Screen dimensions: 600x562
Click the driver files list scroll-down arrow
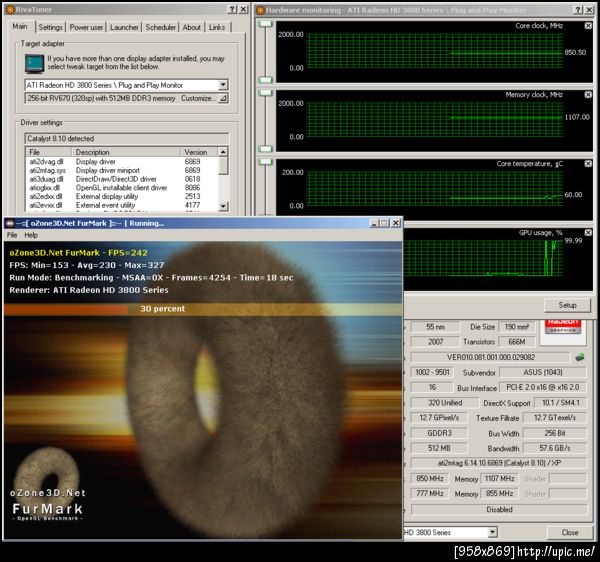click(x=222, y=207)
